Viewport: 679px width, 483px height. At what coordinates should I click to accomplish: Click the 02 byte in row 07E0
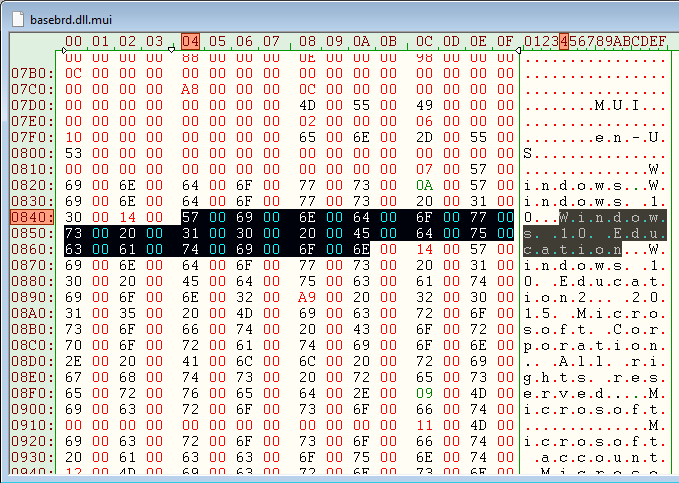pos(307,121)
